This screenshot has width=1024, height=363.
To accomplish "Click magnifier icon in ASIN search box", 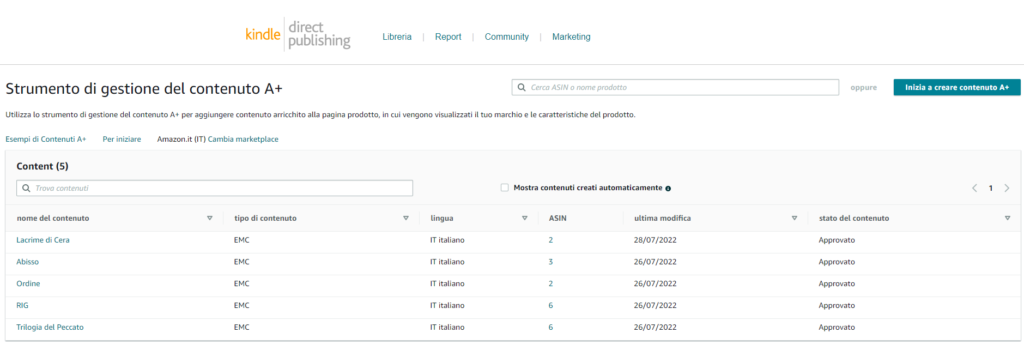I will [521, 87].
